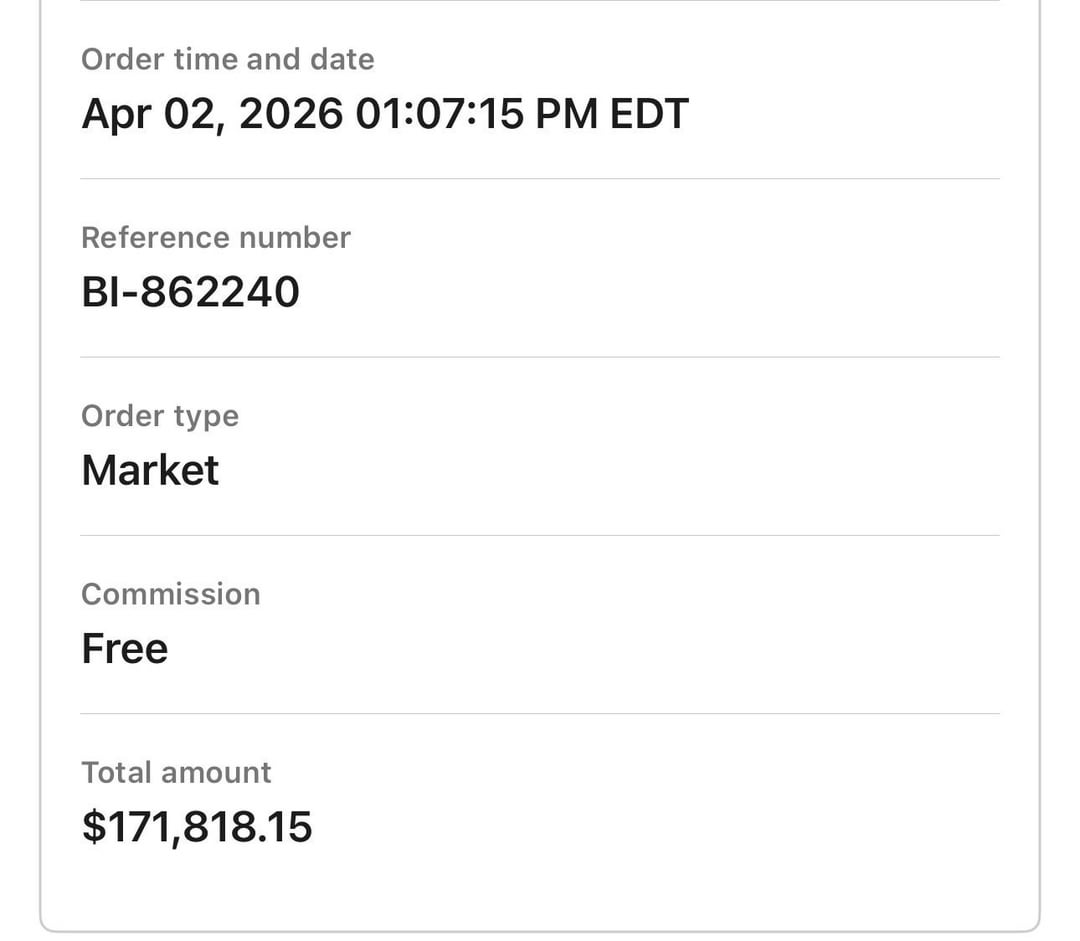Click divider line above 'Commission'
This screenshot has height=941, width=1080.
click(x=540, y=535)
